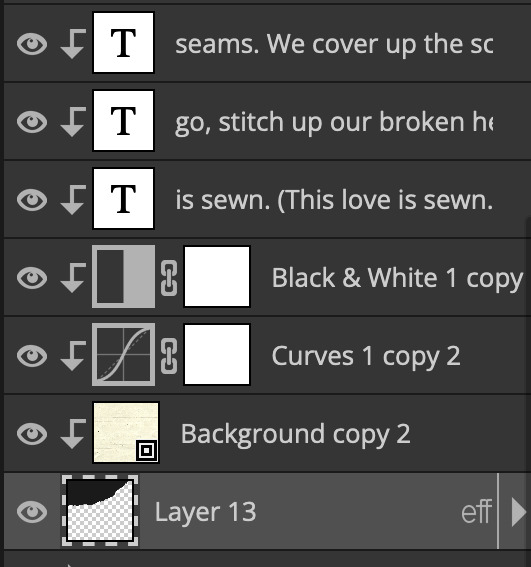Click the text icon of the 'go, stitch up' layer
The height and width of the screenshot is (567, 531).
click(123, 120)
